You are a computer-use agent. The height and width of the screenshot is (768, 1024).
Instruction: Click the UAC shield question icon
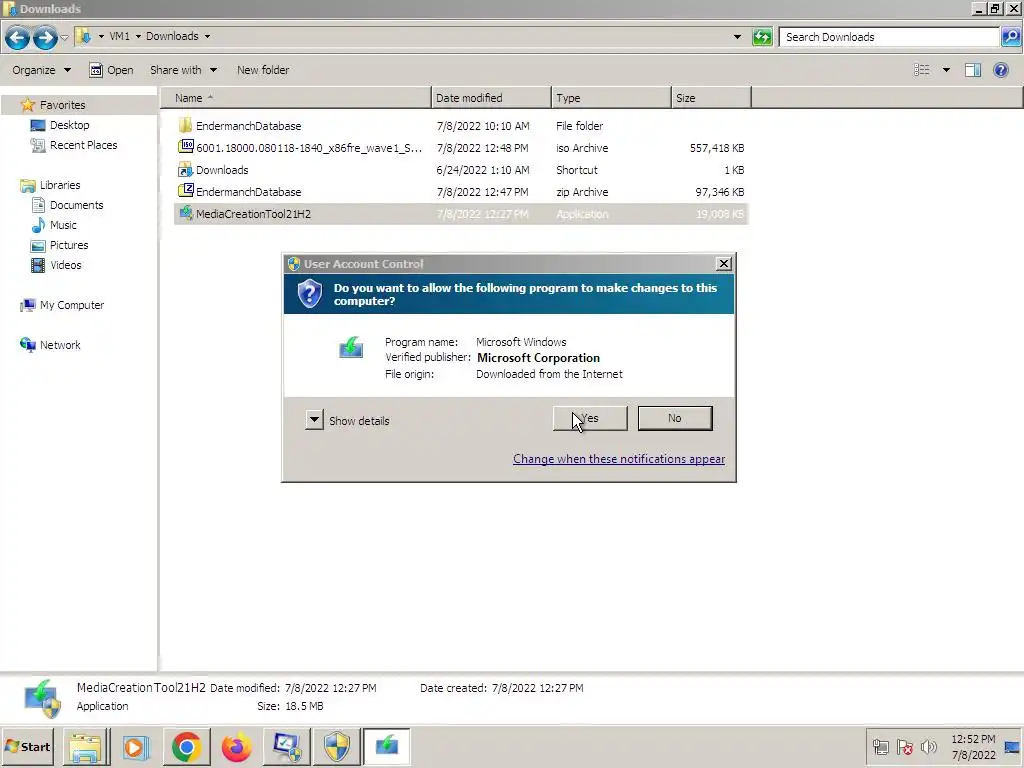[310, 294]
